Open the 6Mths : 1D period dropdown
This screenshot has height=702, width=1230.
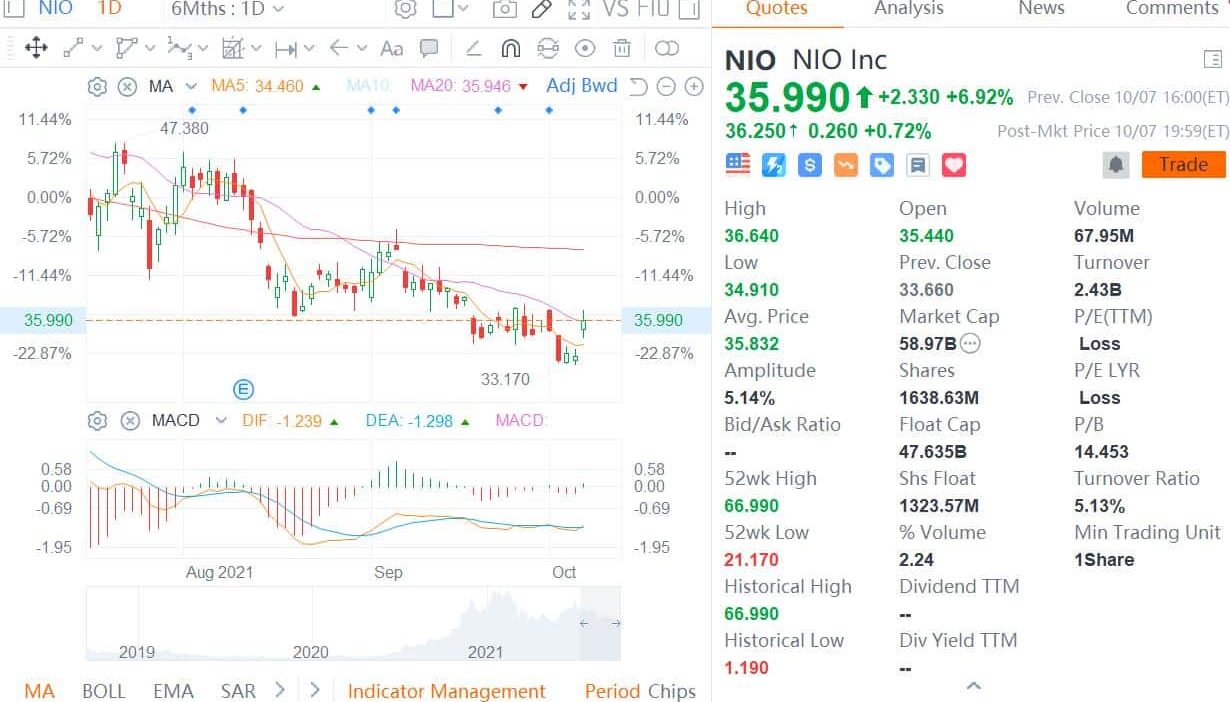(228, 9)
